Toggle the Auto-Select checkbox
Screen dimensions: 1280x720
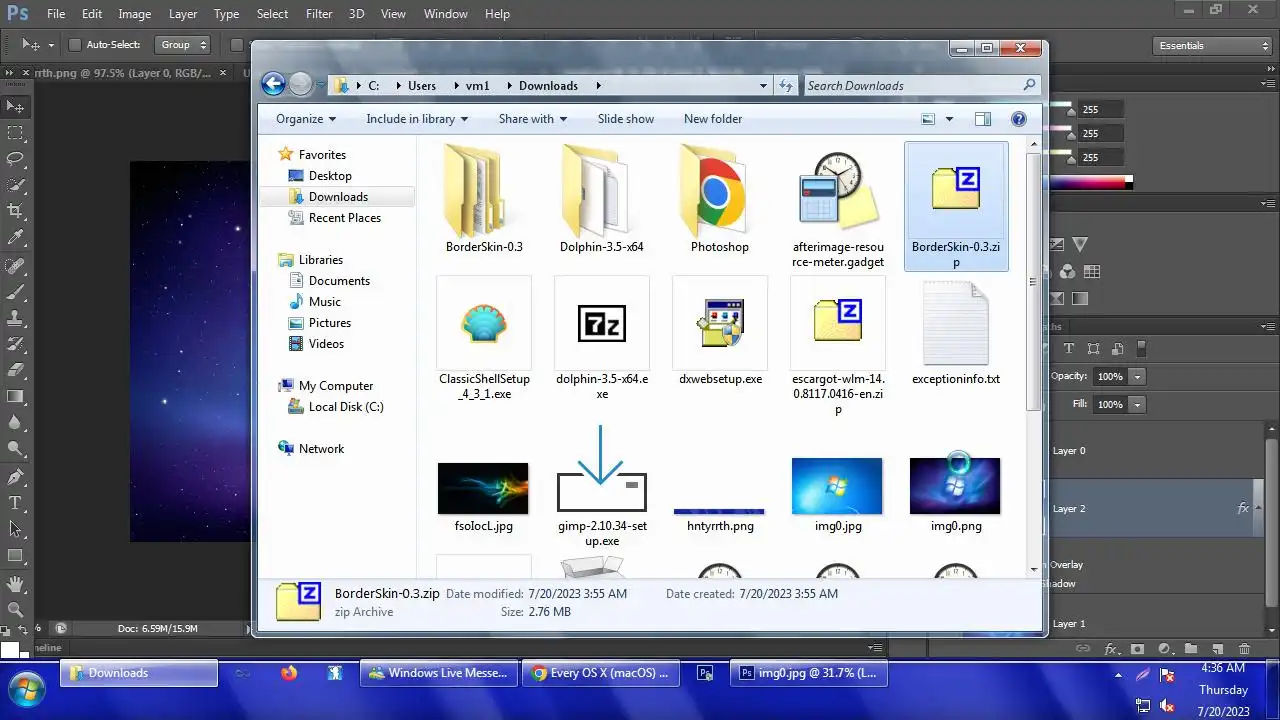tap(74, 45)
